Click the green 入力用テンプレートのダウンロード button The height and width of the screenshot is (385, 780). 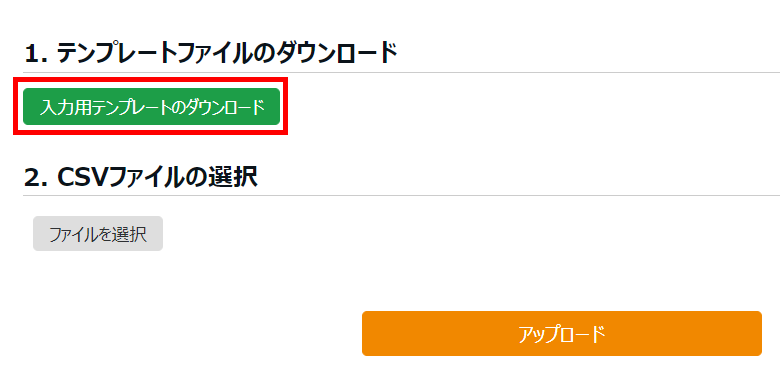[151, 106]
